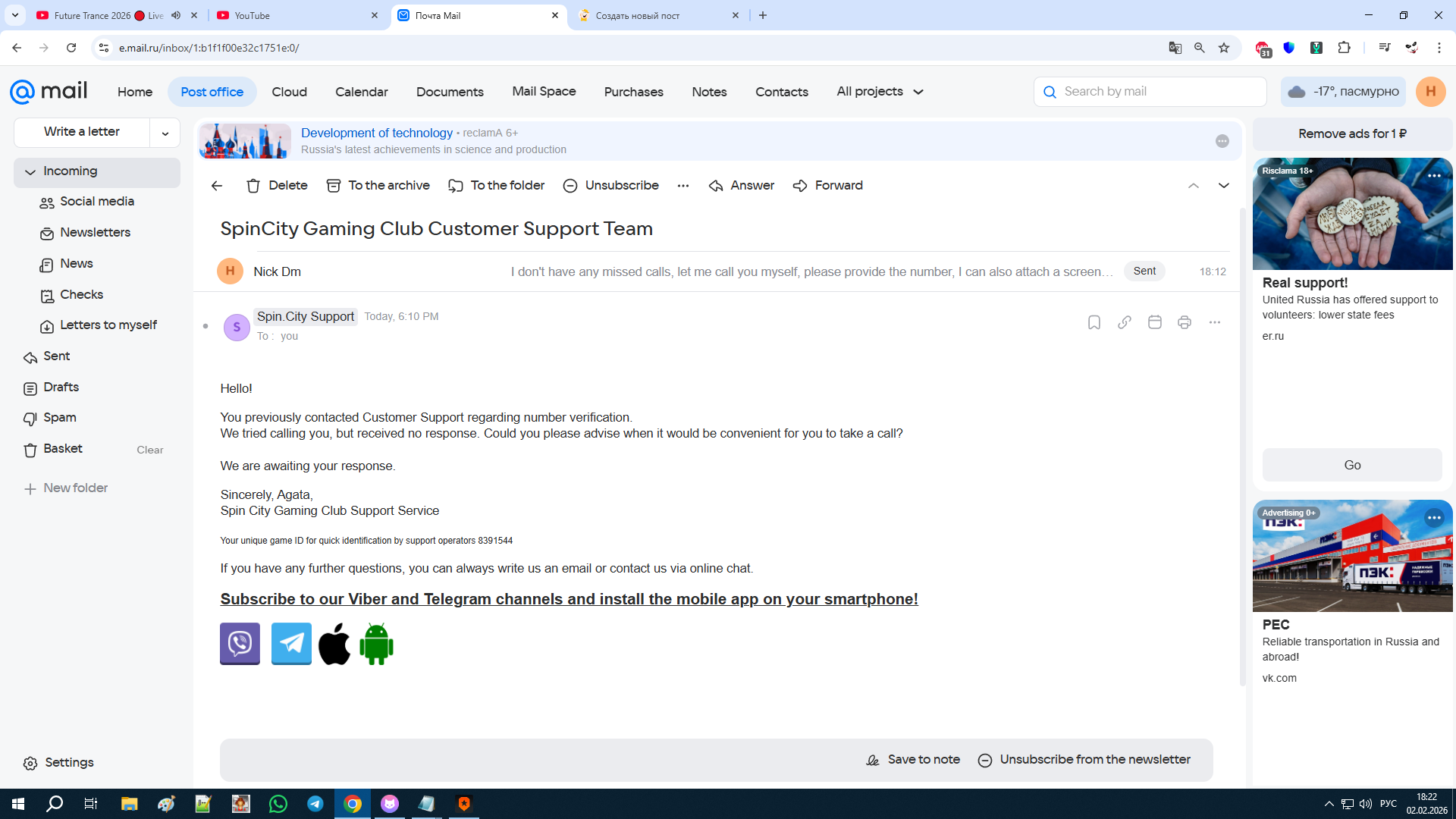The height and width of the screenshot is (819, 1456).
Task: Toggle the unread dot beside Spin.City Support
Action: pyautogui.click(x=206, y=326)
